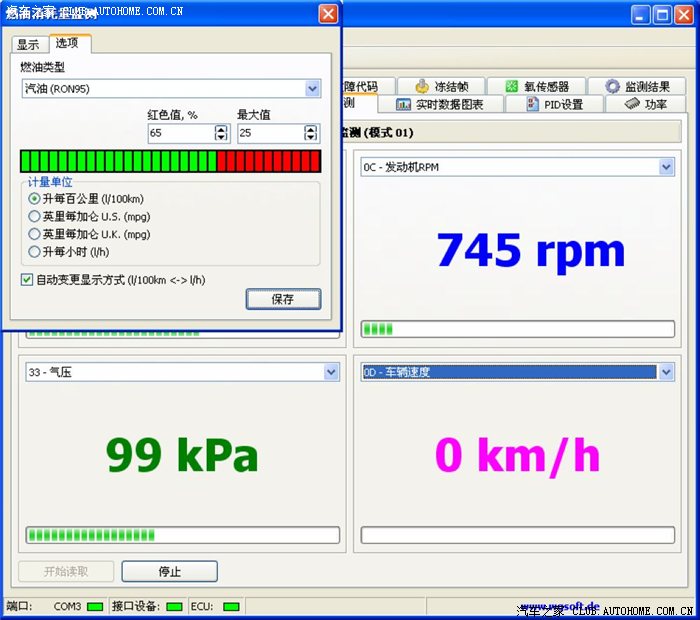Open the 氧传感器 (oxygen sensor) tab
Image resolution: width=700 pixels, height=620 pixels.
click(537, 87)
